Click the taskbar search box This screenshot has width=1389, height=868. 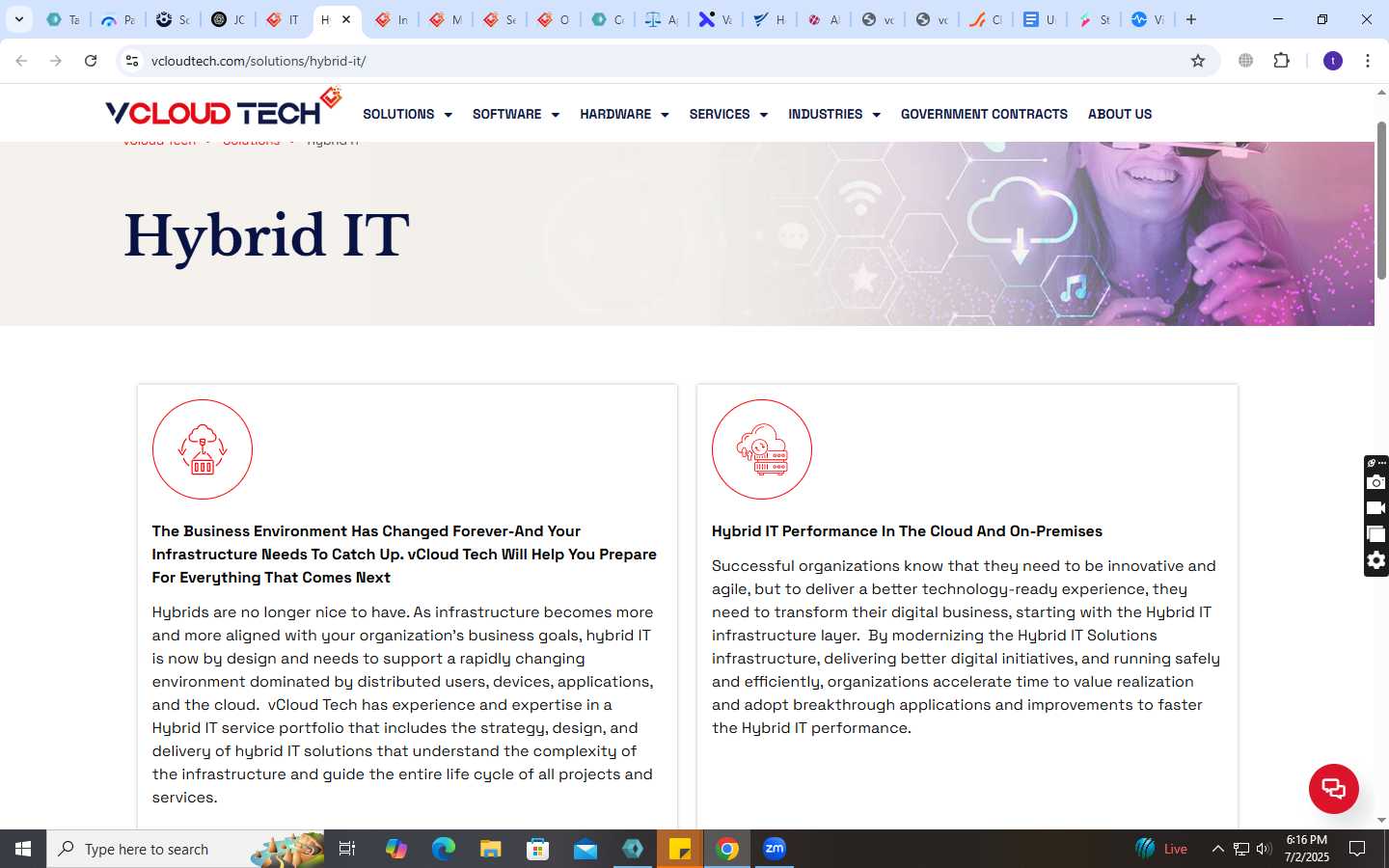pos(185,849)
